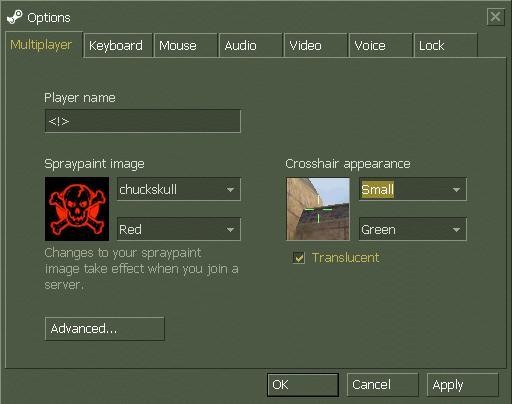The width and height of the screenshot is (512, 404).
Task: Click the Advanced... button
Action: [105, 329]
